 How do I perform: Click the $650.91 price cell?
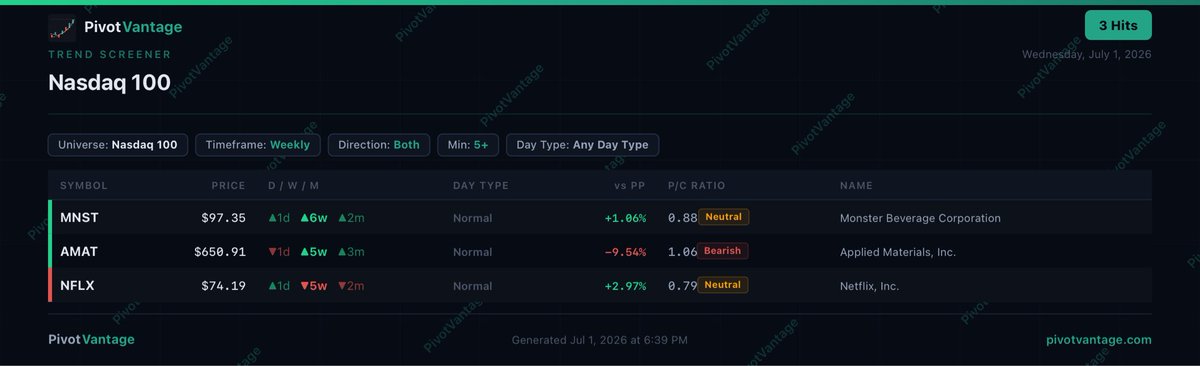pyautogui.click(x=220, y=252)
